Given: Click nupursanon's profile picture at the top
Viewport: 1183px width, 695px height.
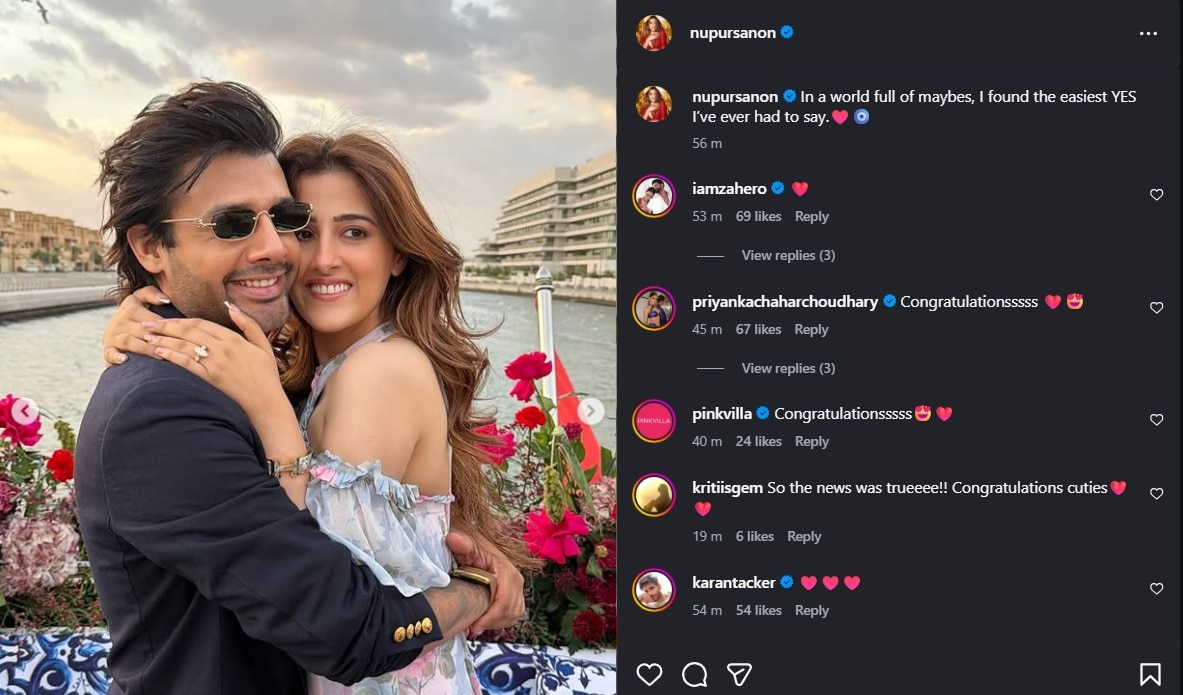Looking at the screenshot, I should (654, 32).
